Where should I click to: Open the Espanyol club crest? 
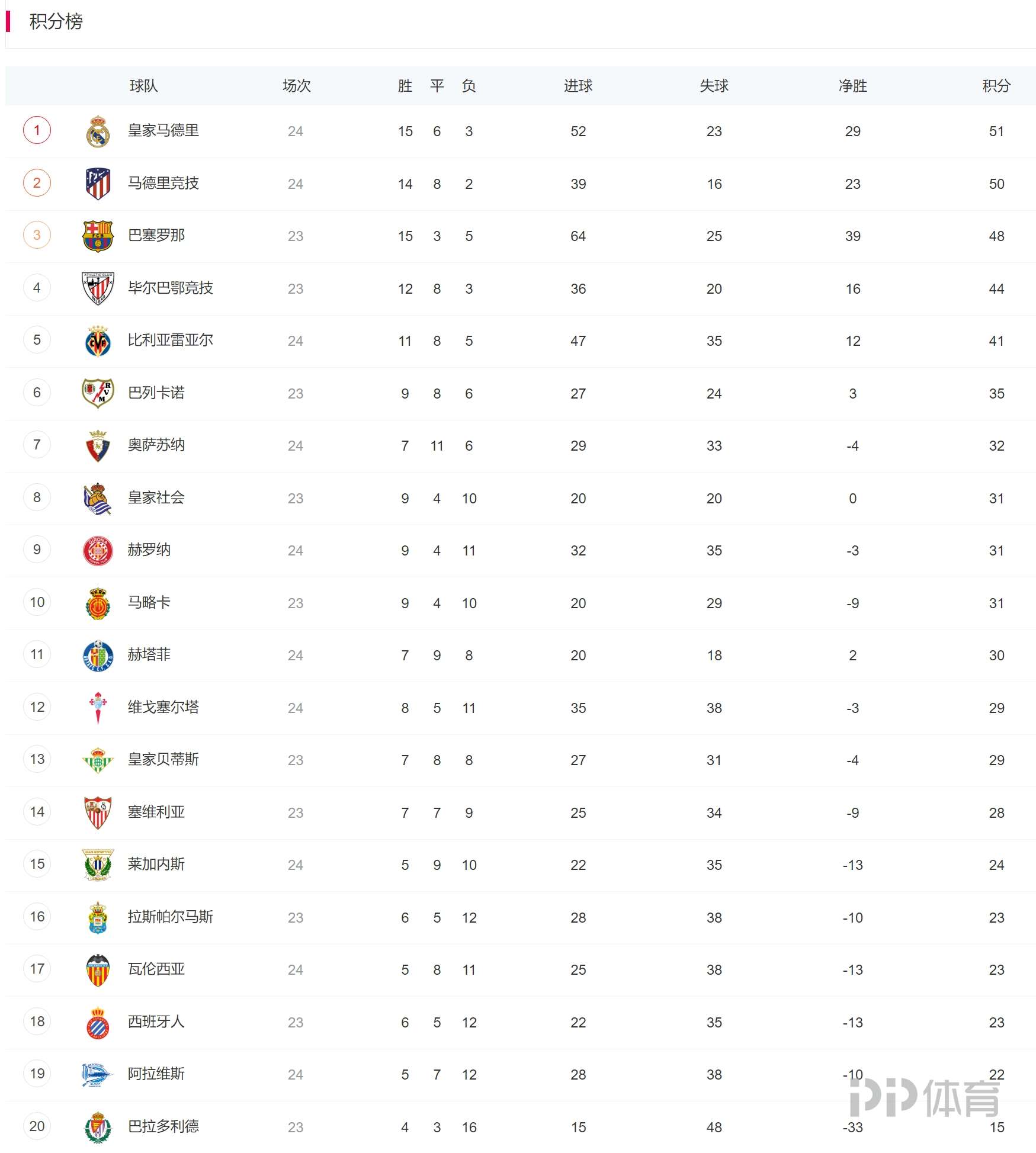[x=98, y=1022]
